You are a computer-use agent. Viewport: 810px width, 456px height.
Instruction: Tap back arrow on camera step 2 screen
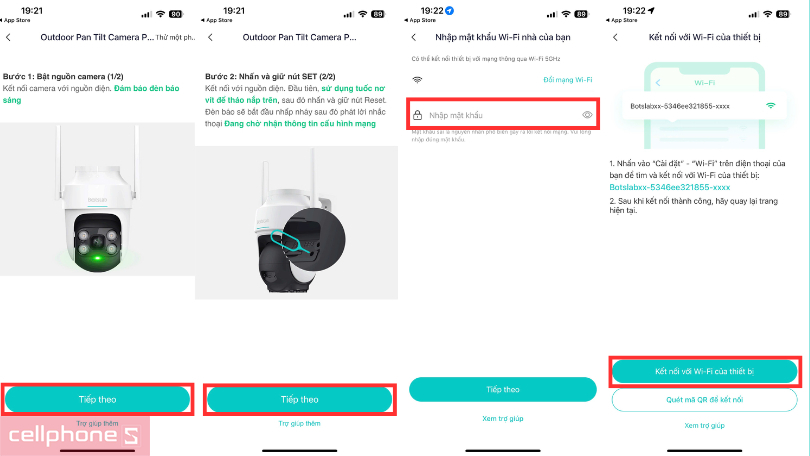point(210,37)
